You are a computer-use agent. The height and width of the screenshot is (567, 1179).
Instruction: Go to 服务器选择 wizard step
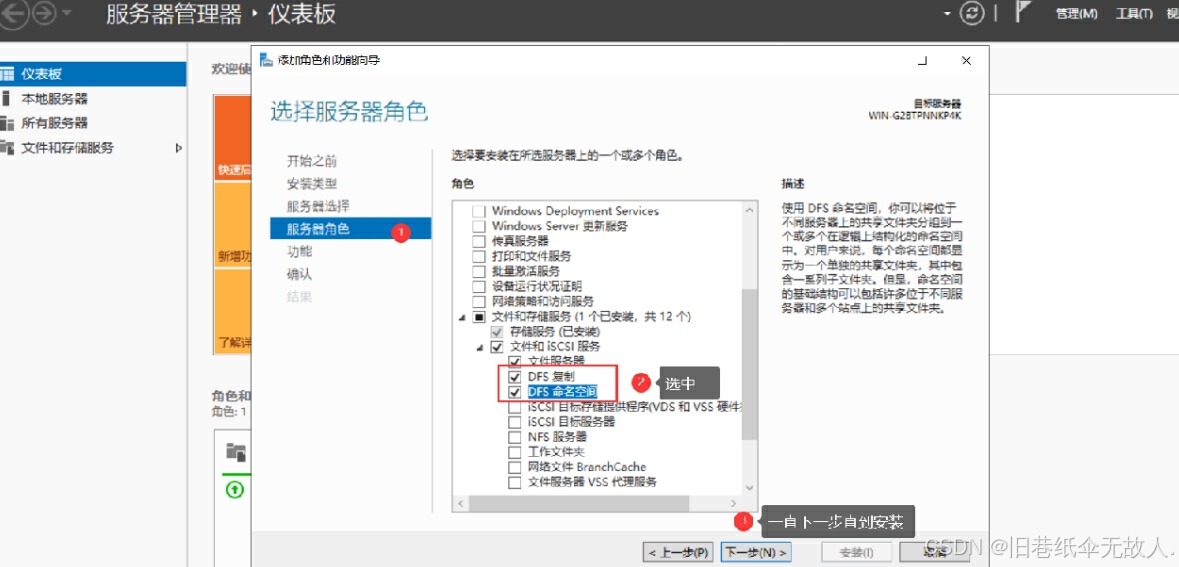click(x=318, y=206)
